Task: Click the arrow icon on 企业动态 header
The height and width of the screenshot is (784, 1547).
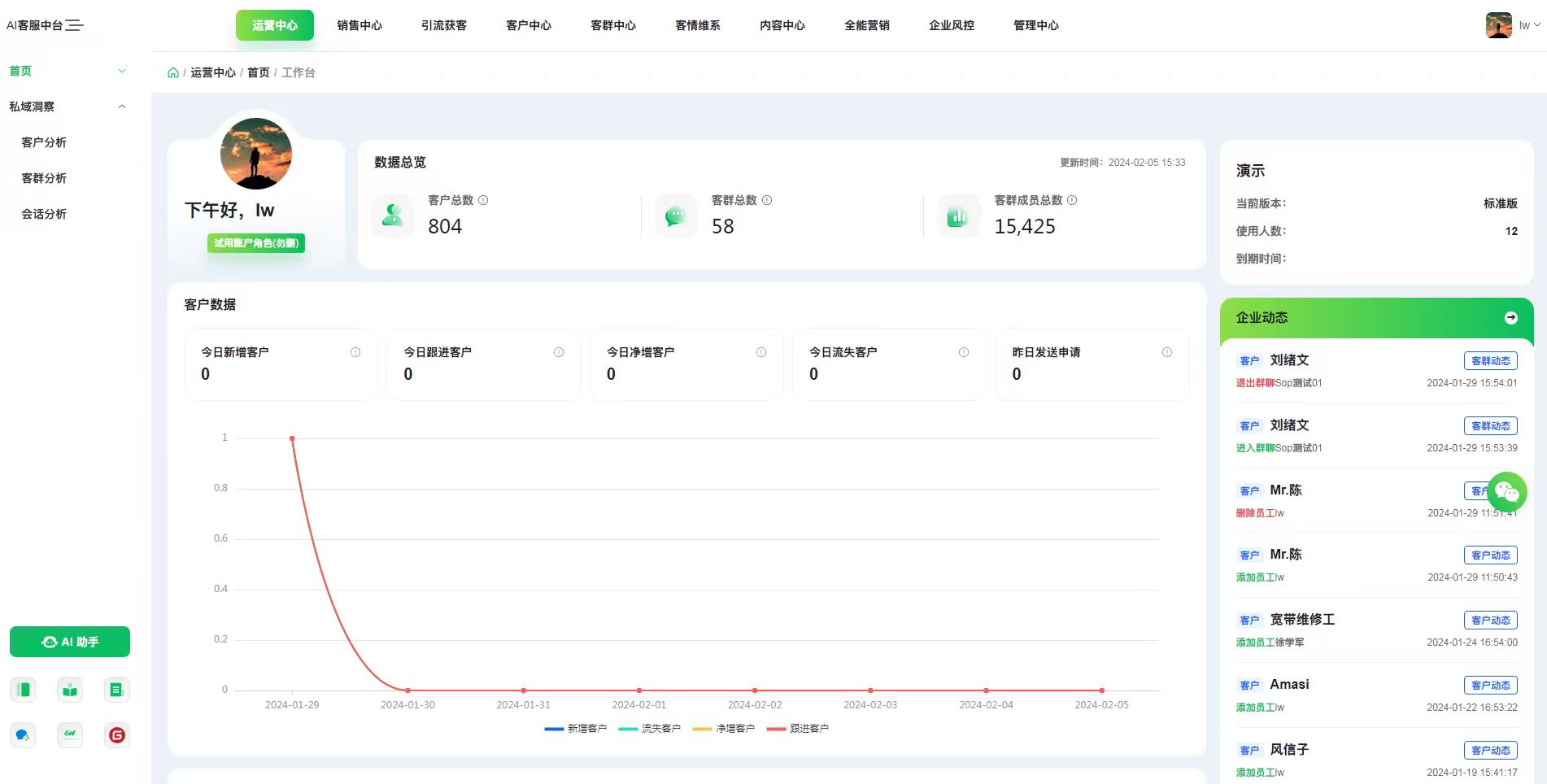Action: 1510,318
